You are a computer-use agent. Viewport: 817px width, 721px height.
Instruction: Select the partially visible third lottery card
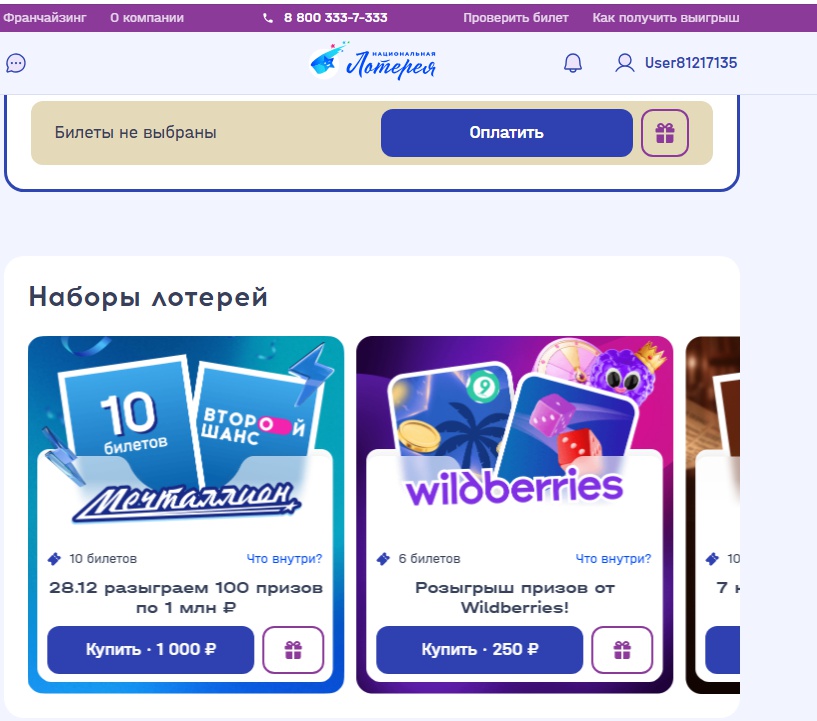(x=713, y=515)
